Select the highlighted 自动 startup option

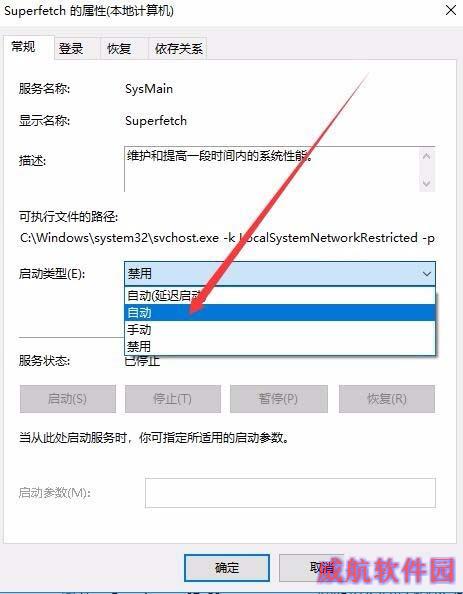click(x=280, y=313)
